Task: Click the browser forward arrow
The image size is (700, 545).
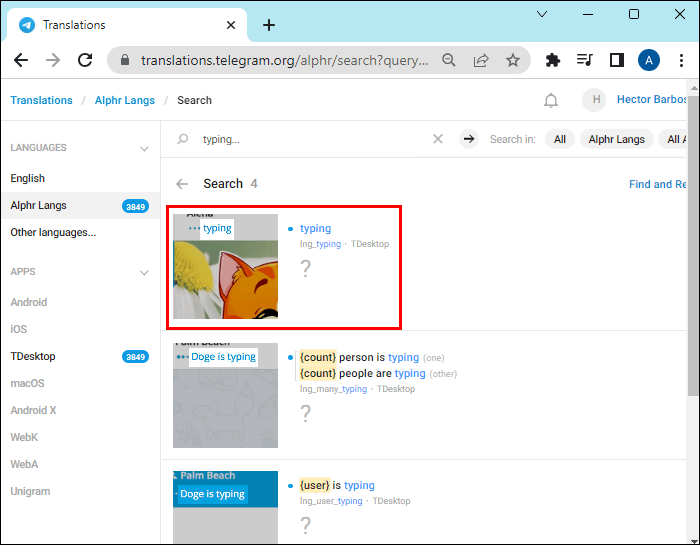Action: (x=53, y=60)
